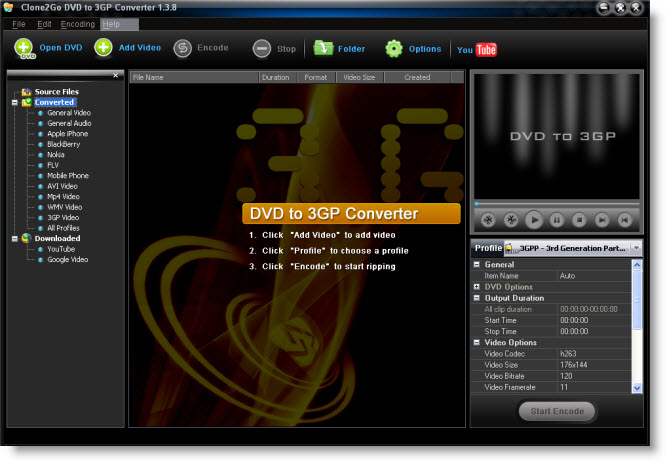
Task: Collapse the Output Duration group
Action: 477,298
